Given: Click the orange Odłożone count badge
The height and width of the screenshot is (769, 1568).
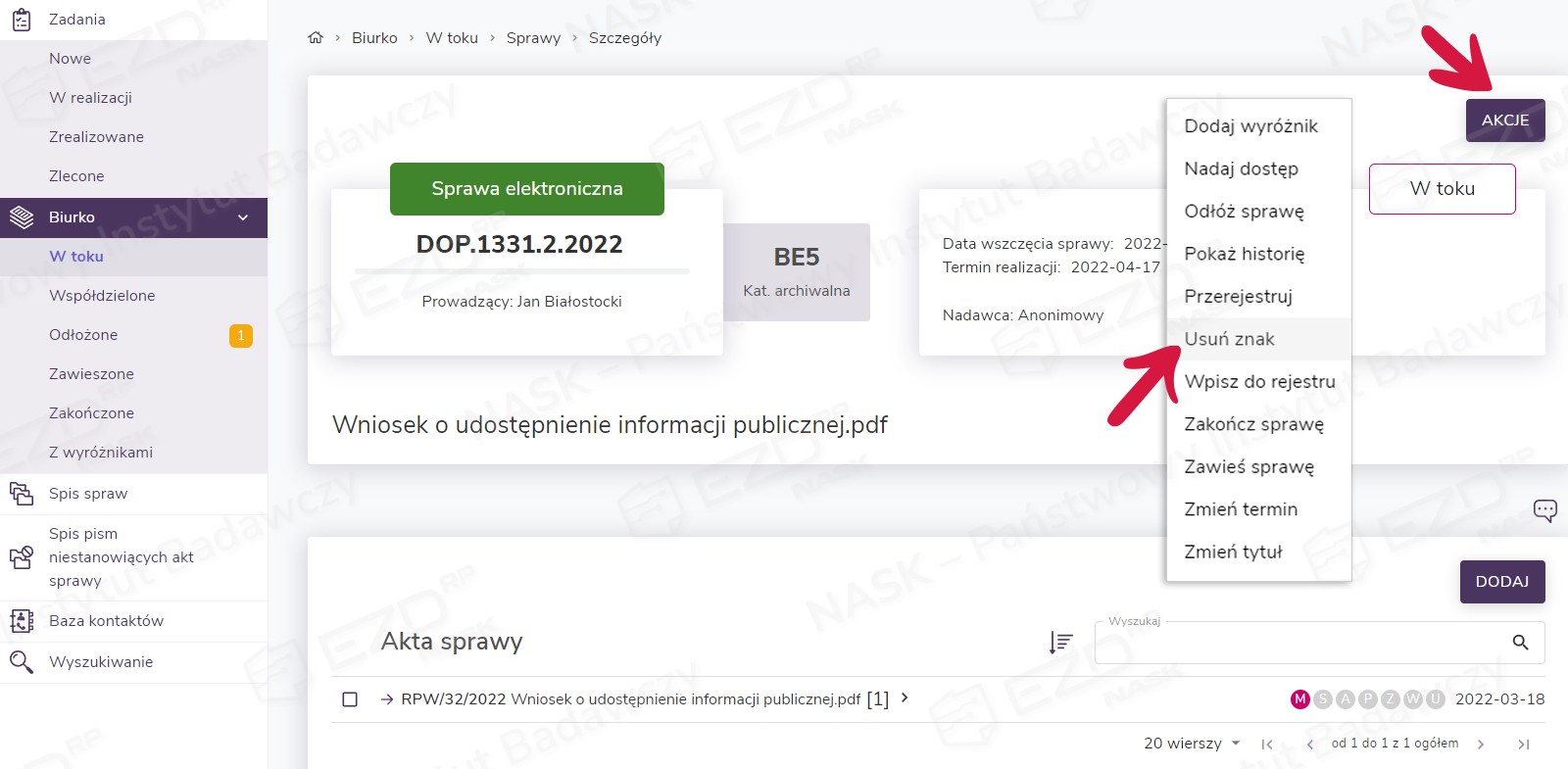Looking at the screenshot, I should point(241,335).
